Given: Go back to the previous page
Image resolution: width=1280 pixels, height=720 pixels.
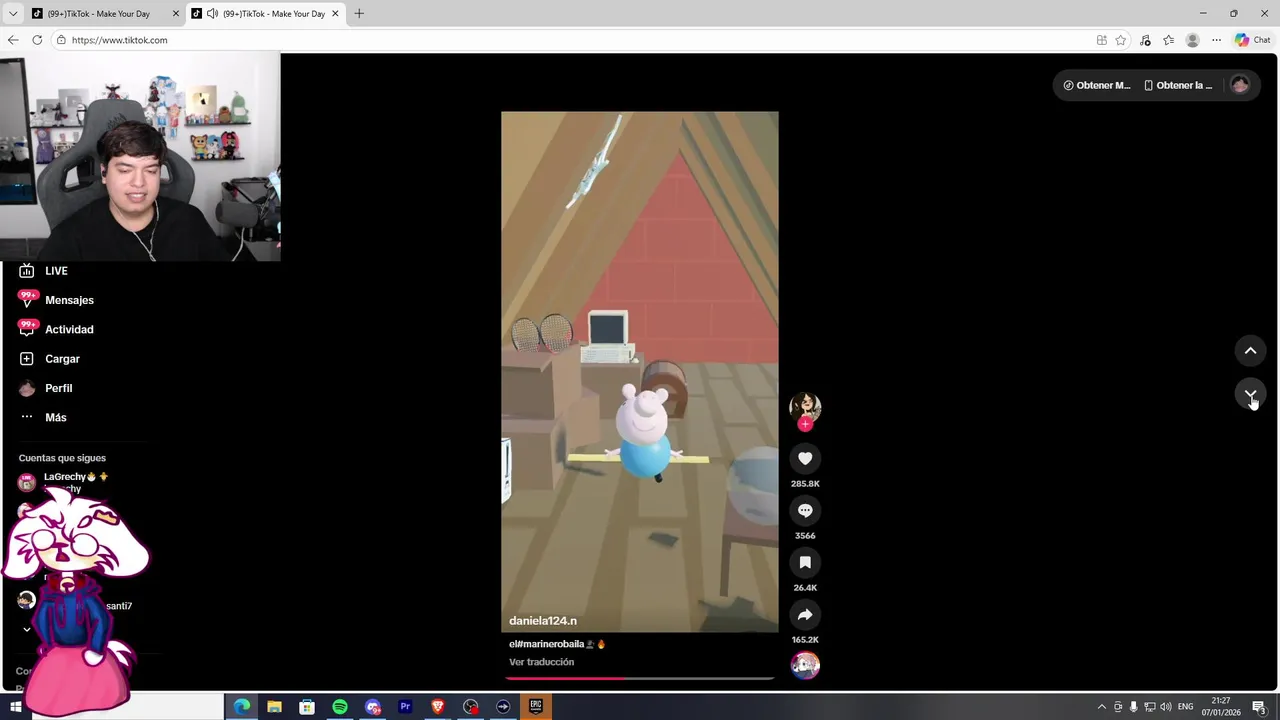Looking at the screenshot, I should (13, 40).
